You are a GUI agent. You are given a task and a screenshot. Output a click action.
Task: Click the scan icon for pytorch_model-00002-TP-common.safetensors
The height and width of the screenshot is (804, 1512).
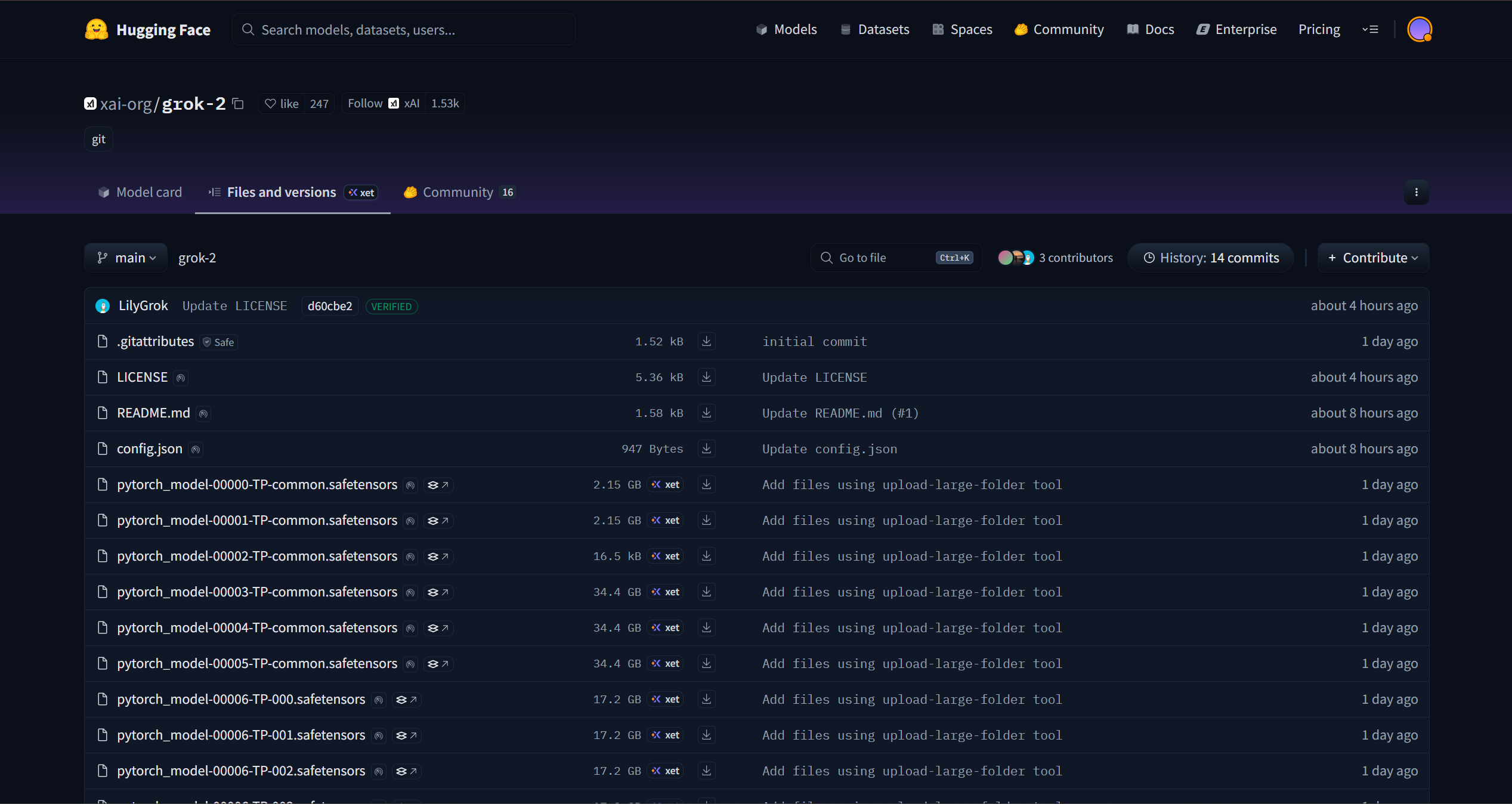pyautogui.click(x=410, y=556)
